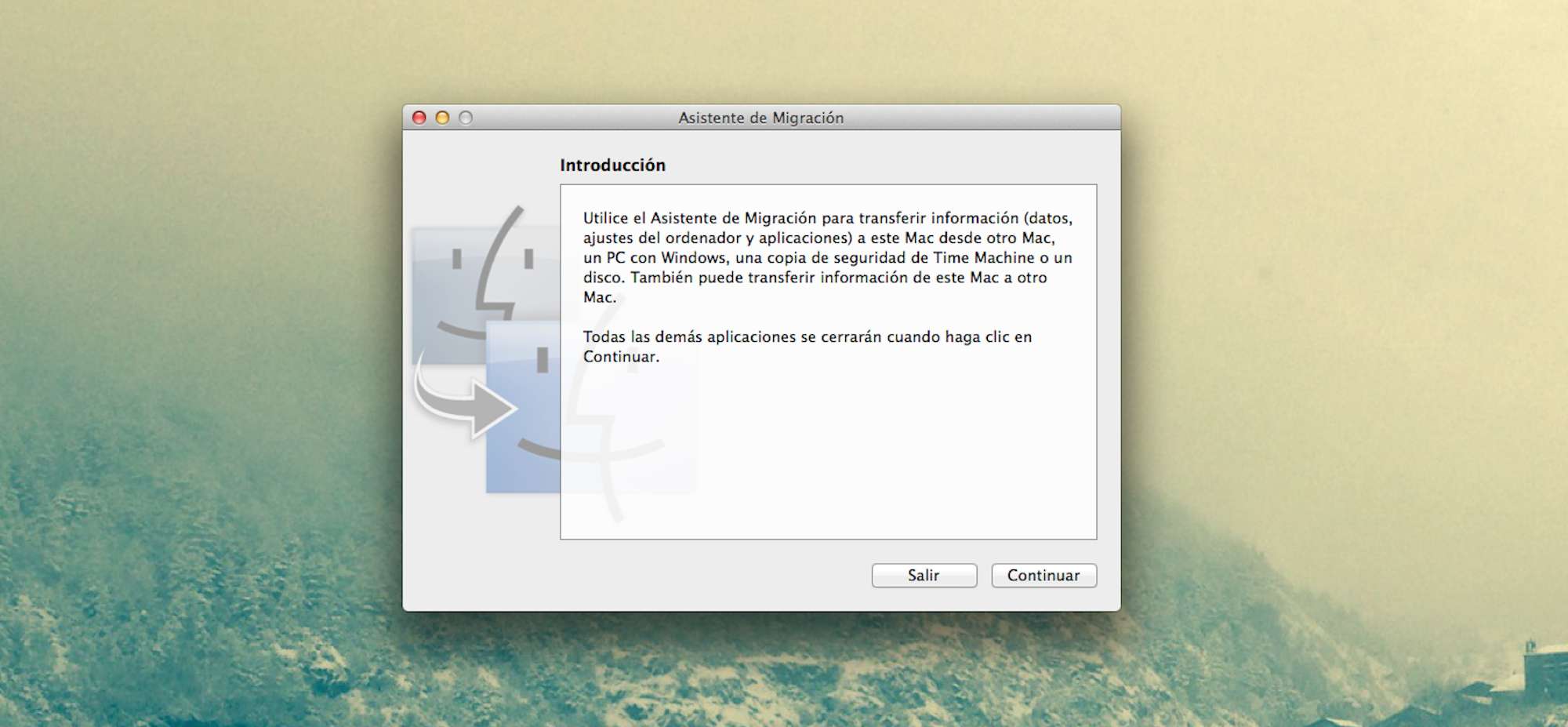Screen dimensions: 1568x727
Task: Click the Continuar button
Action: (x=1044, y=576)
